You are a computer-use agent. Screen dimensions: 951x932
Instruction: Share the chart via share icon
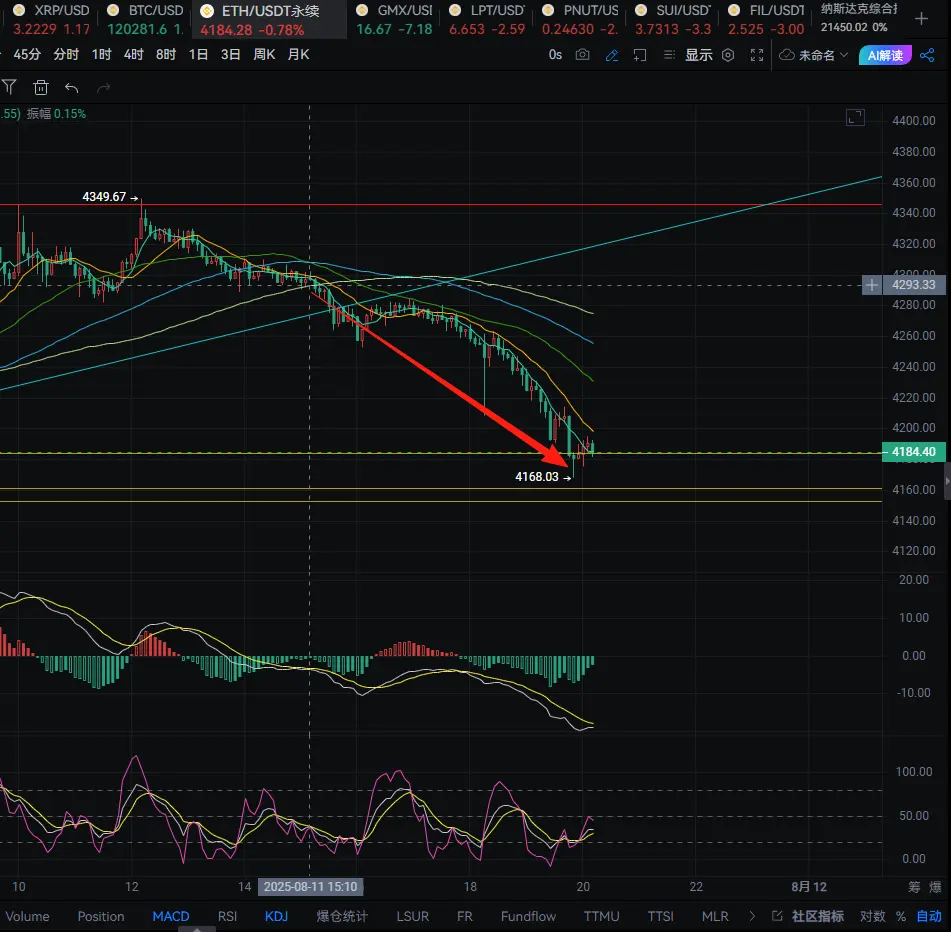pos(927,55)
